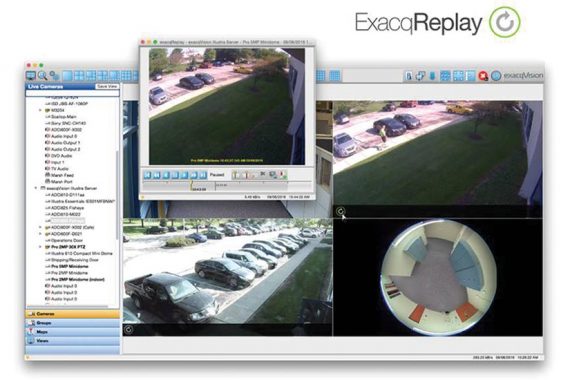570x380 pixels.
Task: Select the single-camera 1x1 layout icon
Action: point(67,76)
